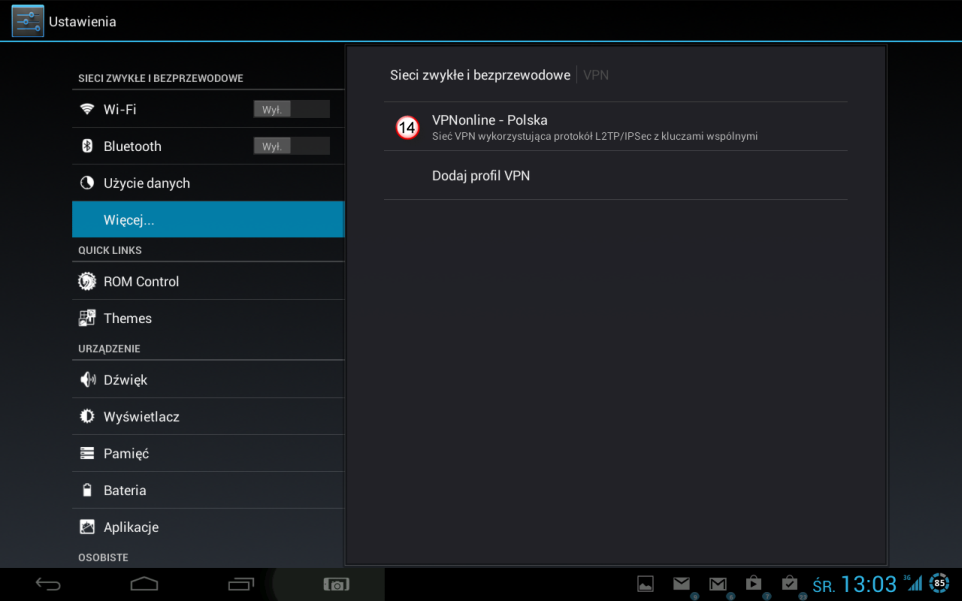Image resolution: width=962 pixels, height=601 pixels.
Task: Select the Aplikacje label
Action: point(131,527)
